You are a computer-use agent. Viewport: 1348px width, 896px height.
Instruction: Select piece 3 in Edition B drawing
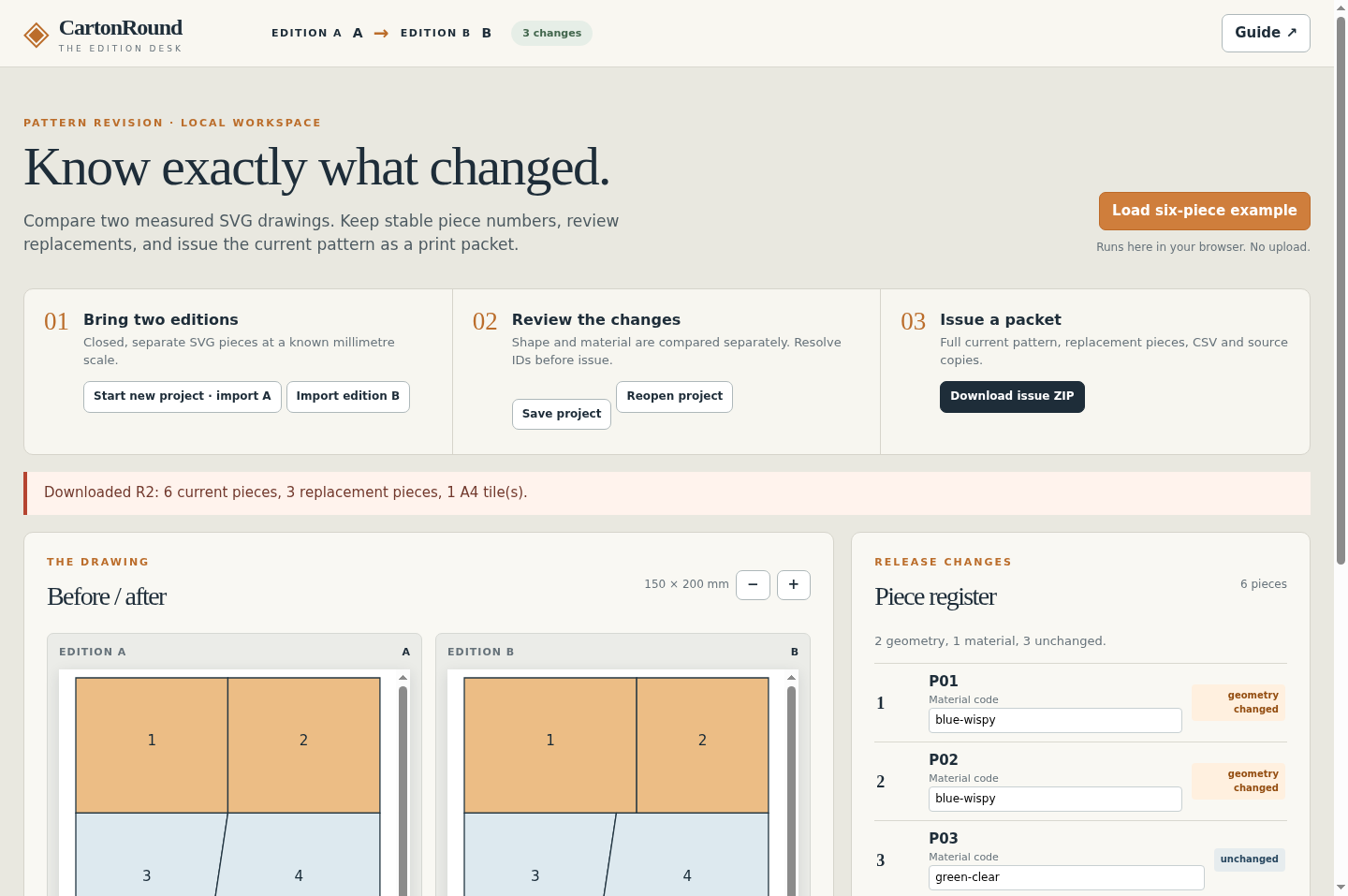[x=535, y=854]
